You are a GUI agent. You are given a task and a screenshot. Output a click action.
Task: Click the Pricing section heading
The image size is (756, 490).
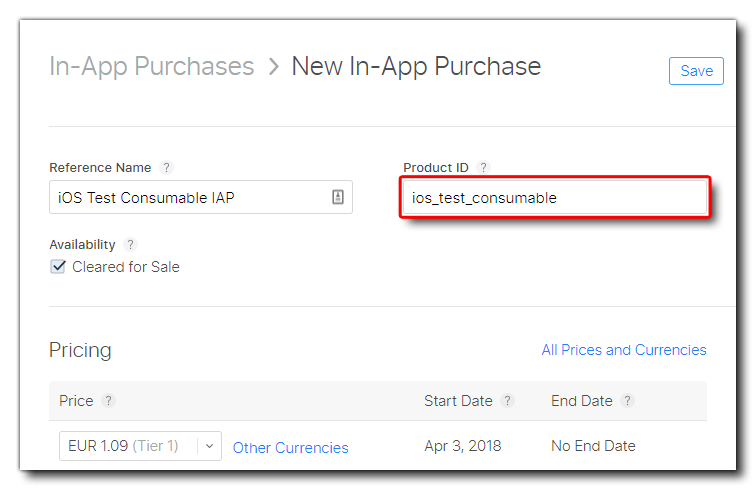[80, 351]
